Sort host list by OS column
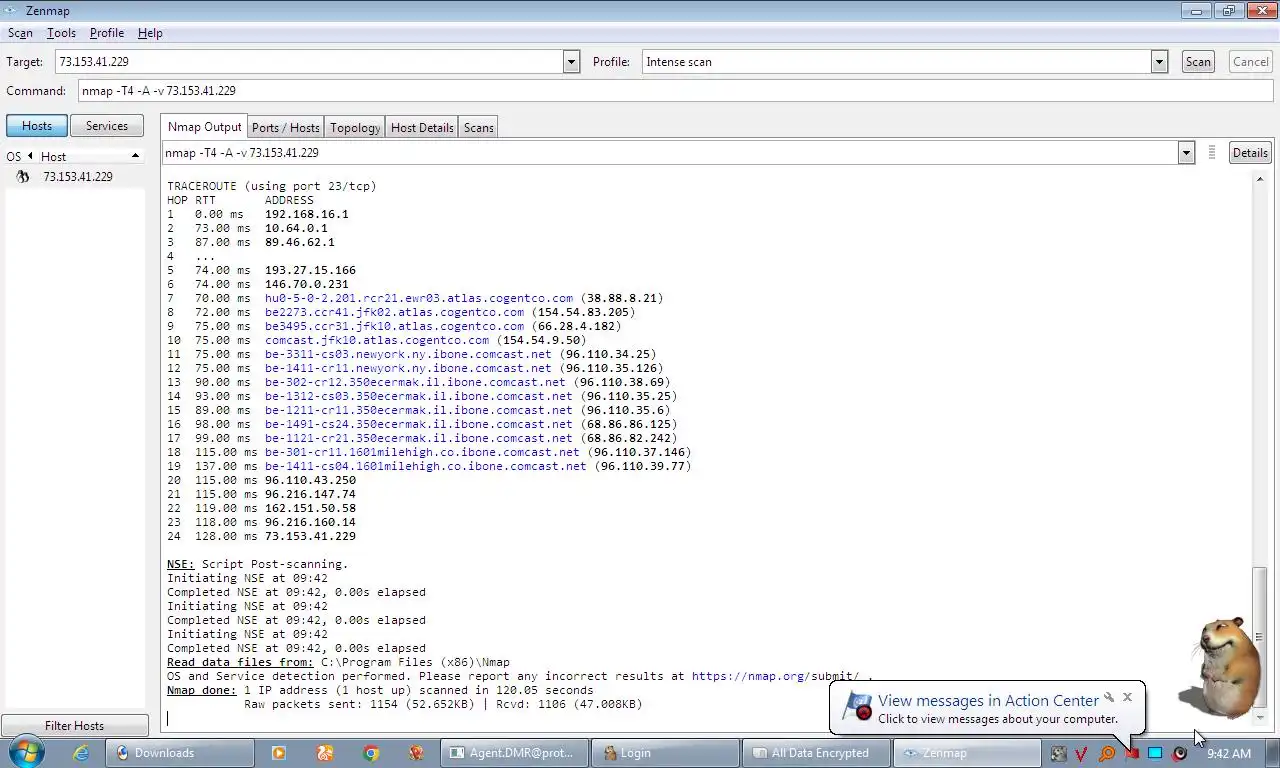1280x768 pixels. pos(13,156)
